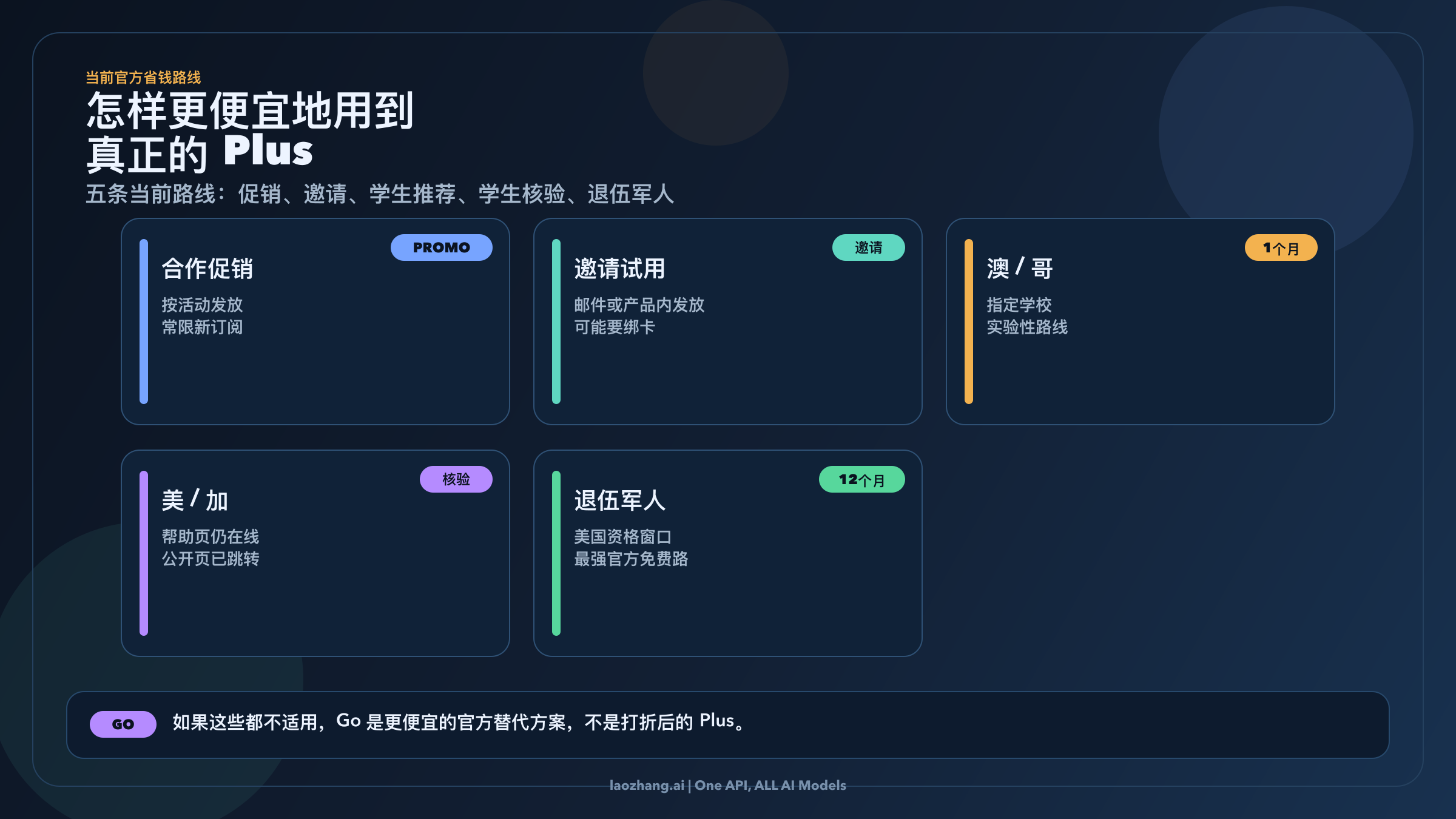Viewport: 1456px width, 819px height.
Task: Click the title 怎样更便宜地用到 真正的 Plus
Action: point(250,130)
